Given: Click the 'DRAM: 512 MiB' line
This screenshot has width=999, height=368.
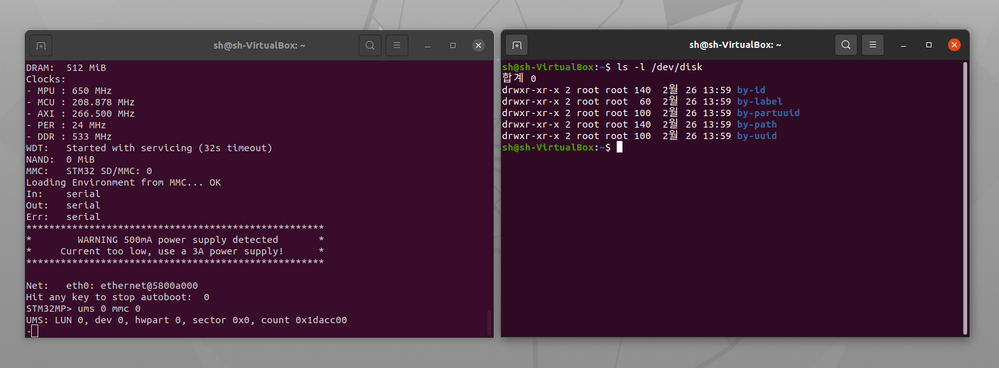Looking at the screenshot, I should pyautogui.click(x=66, y=67).
